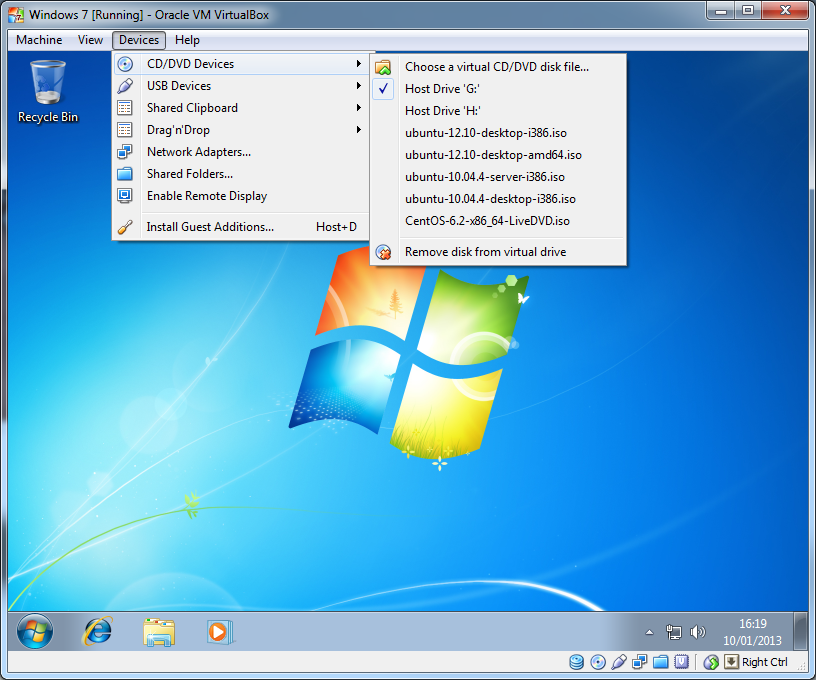Click the hard disk activity status icon

[577, 662]
